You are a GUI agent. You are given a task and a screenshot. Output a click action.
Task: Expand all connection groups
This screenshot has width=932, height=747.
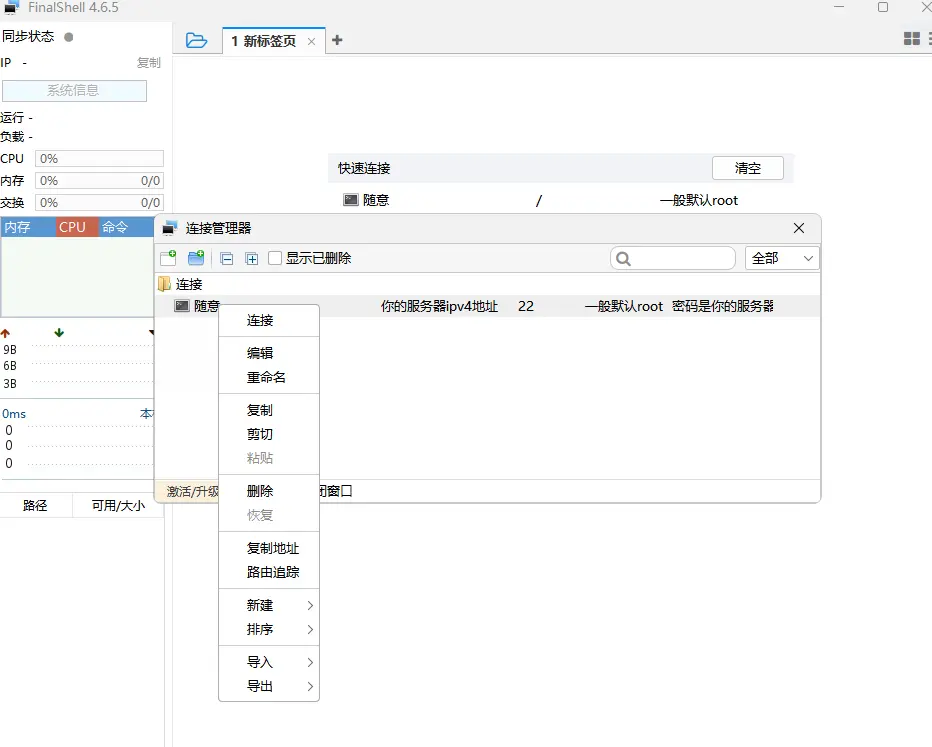[251, 258]
